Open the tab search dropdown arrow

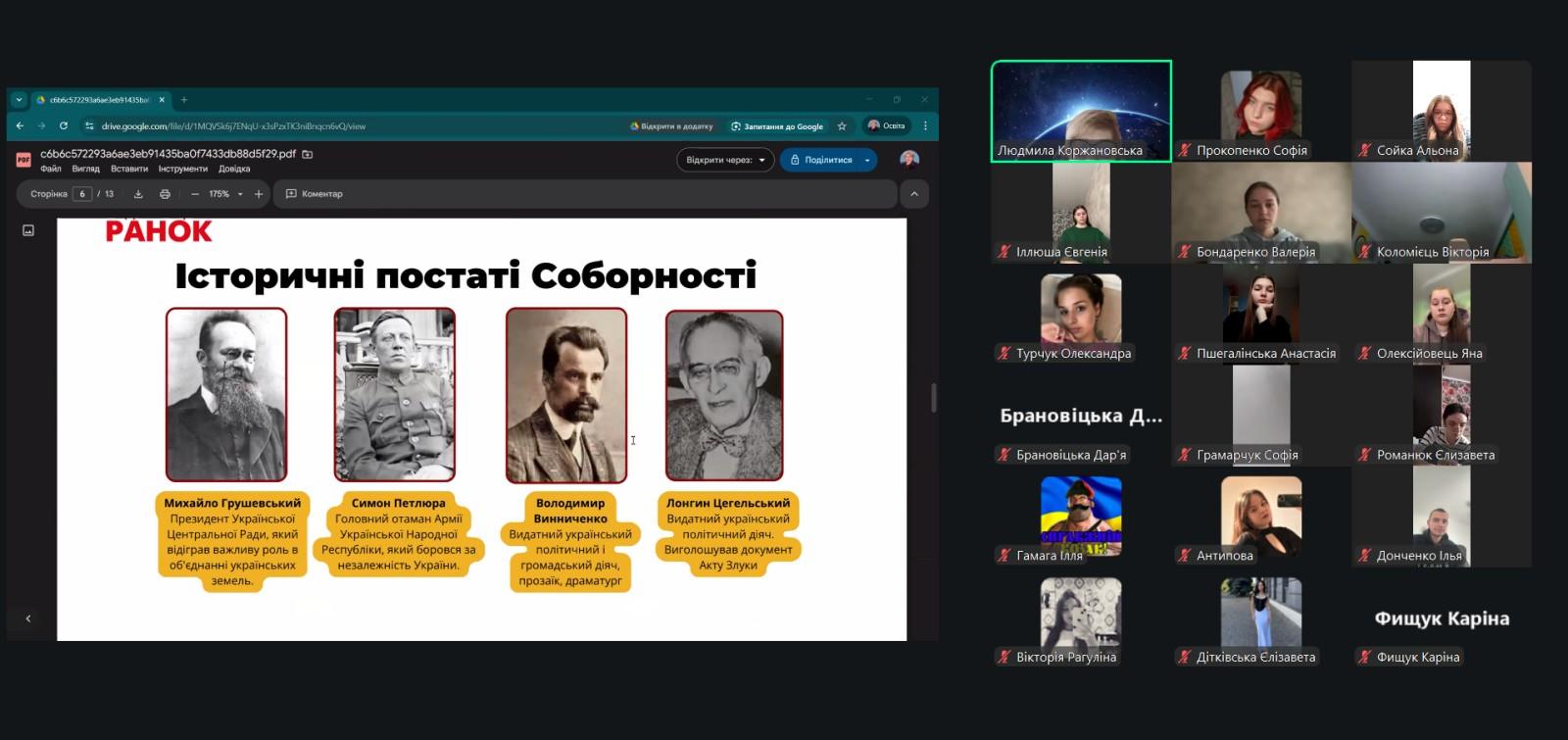19,99
